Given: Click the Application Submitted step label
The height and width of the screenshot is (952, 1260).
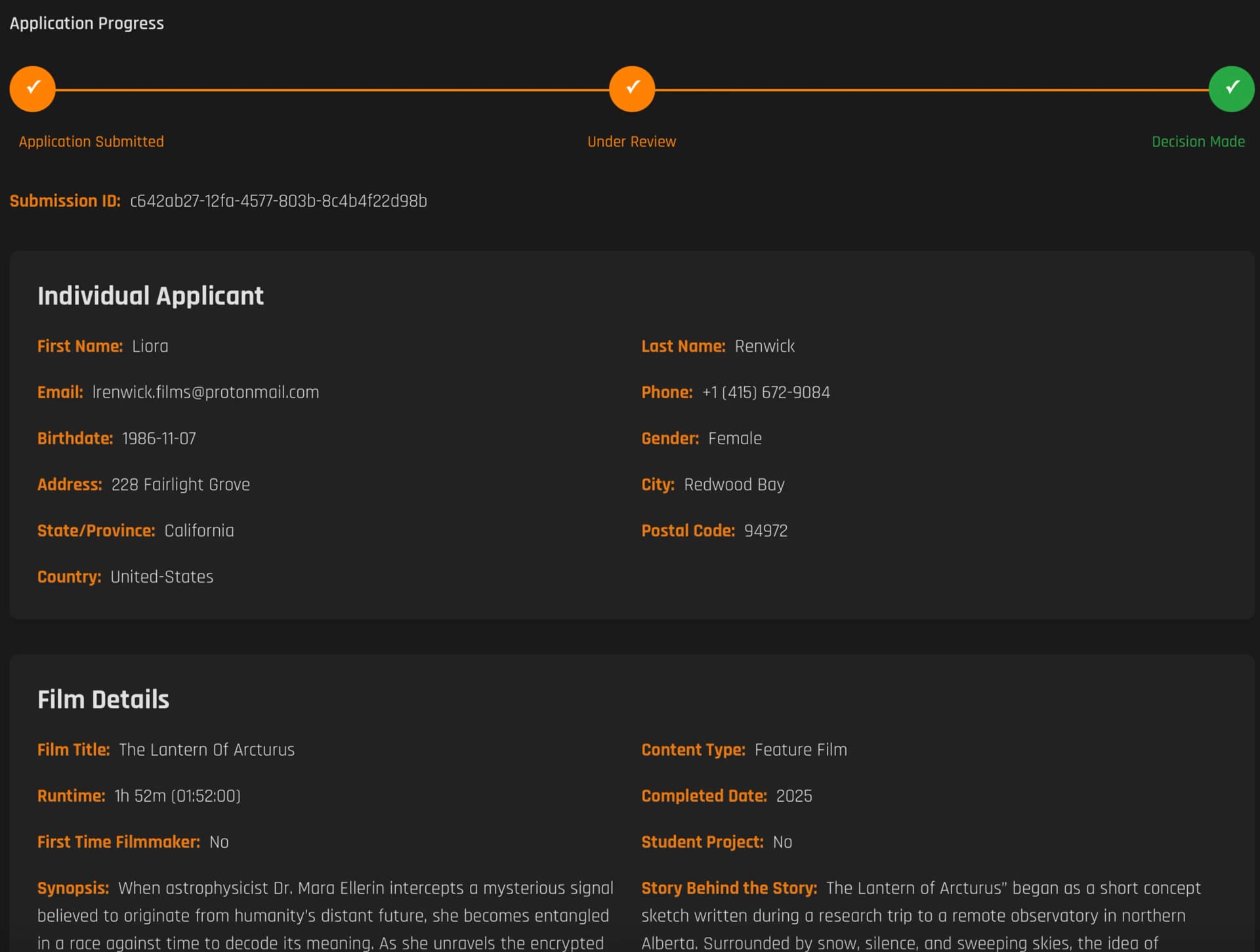Looking at the screenshot, I should (91, 141).
